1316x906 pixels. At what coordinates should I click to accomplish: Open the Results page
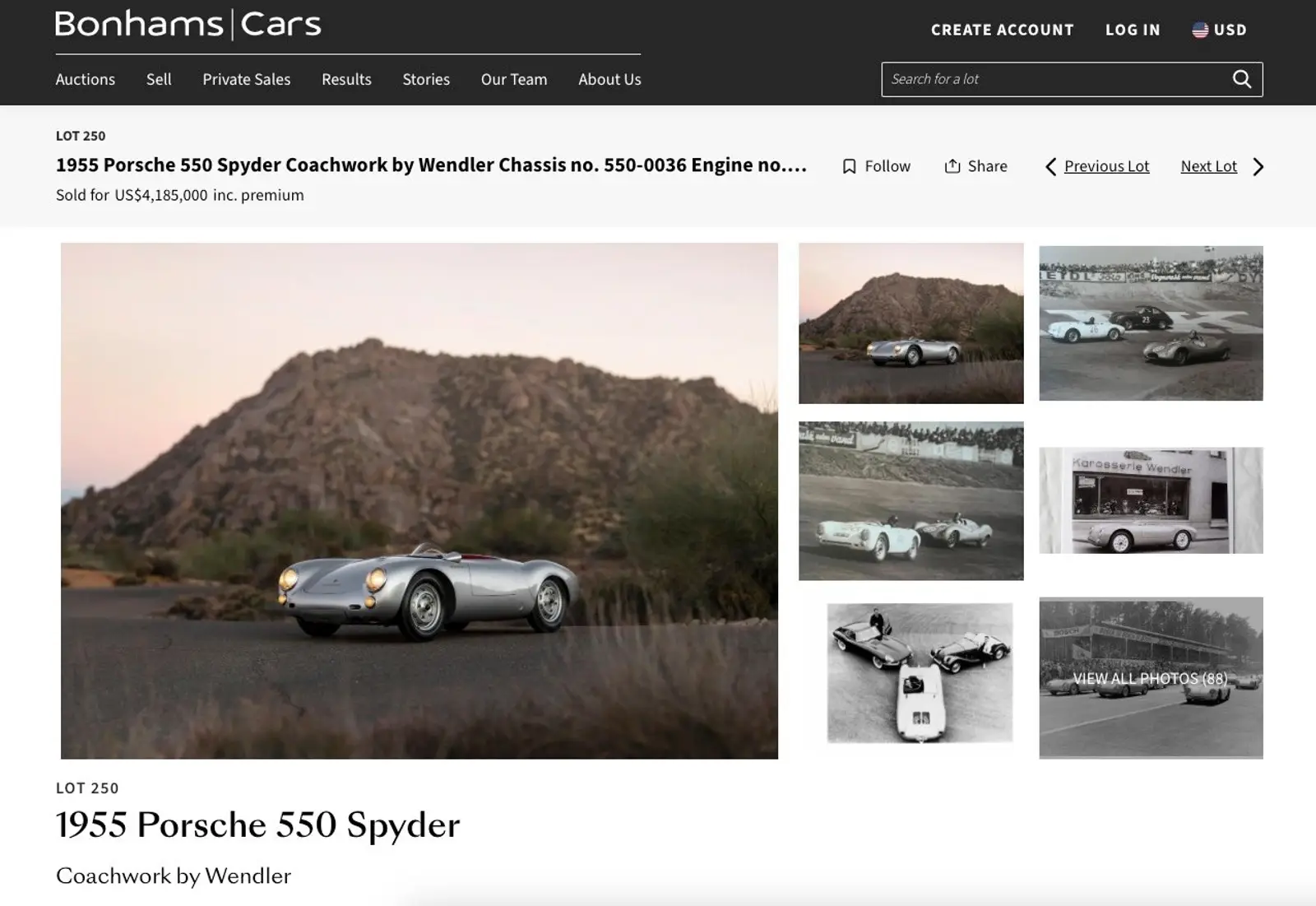coord(346,80)
